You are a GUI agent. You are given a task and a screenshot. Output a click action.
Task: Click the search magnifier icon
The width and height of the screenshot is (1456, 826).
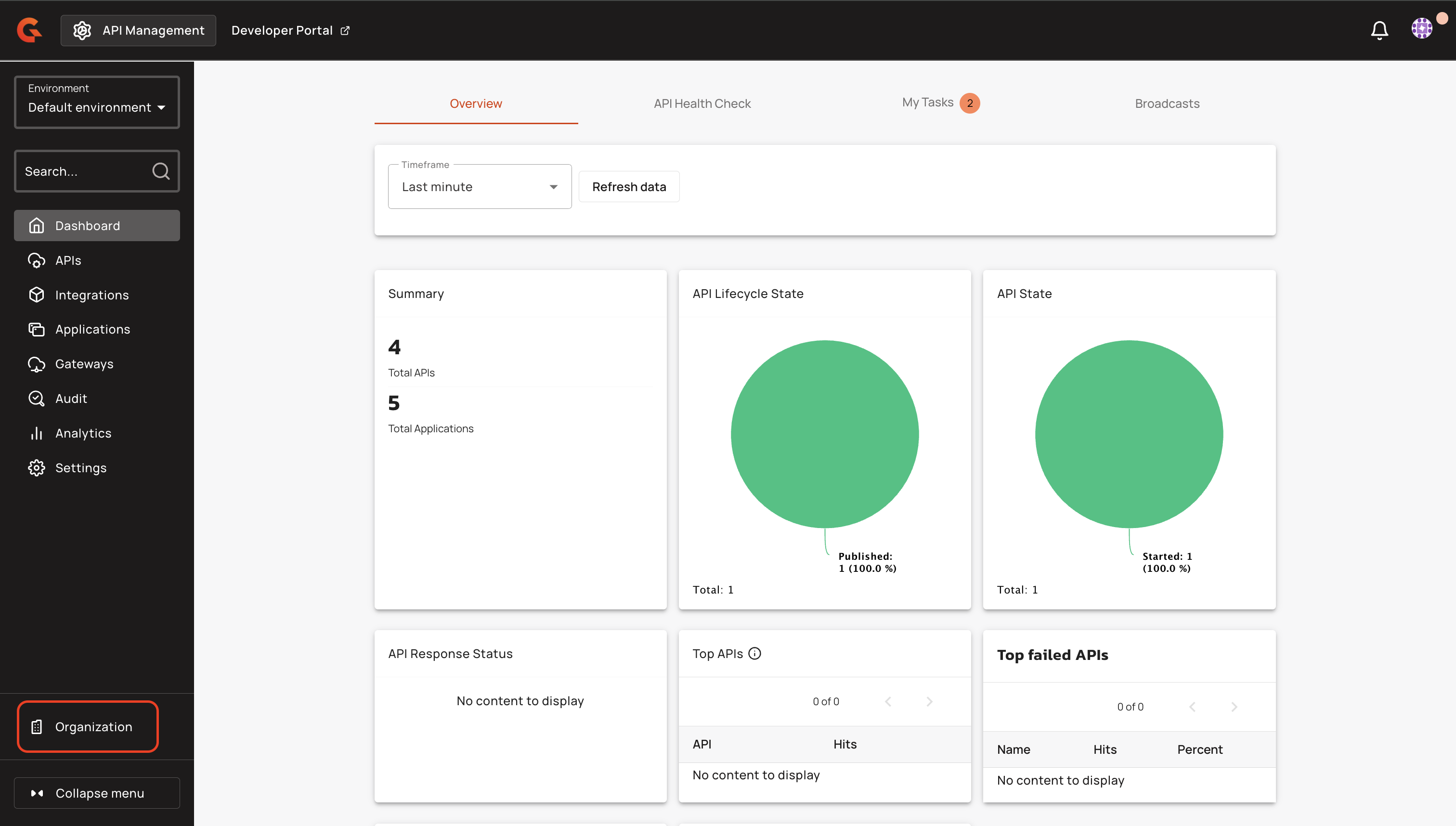[x=161, y=171]
